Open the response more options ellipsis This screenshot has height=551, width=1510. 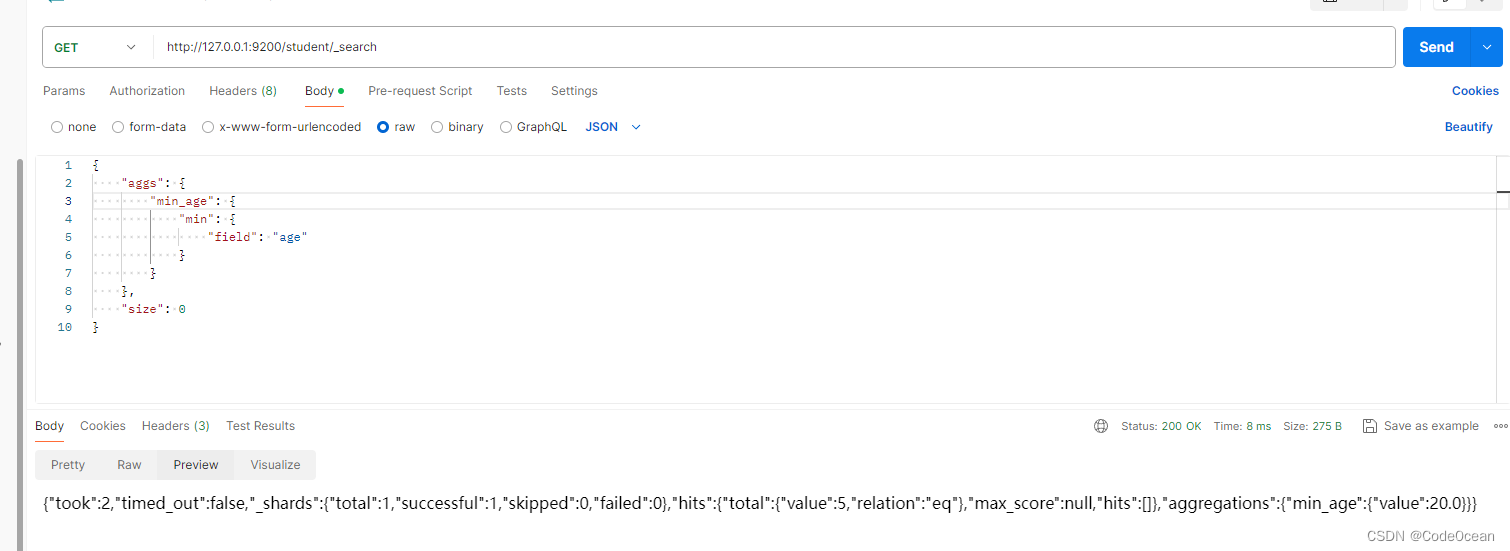(x=1500, y=426)
